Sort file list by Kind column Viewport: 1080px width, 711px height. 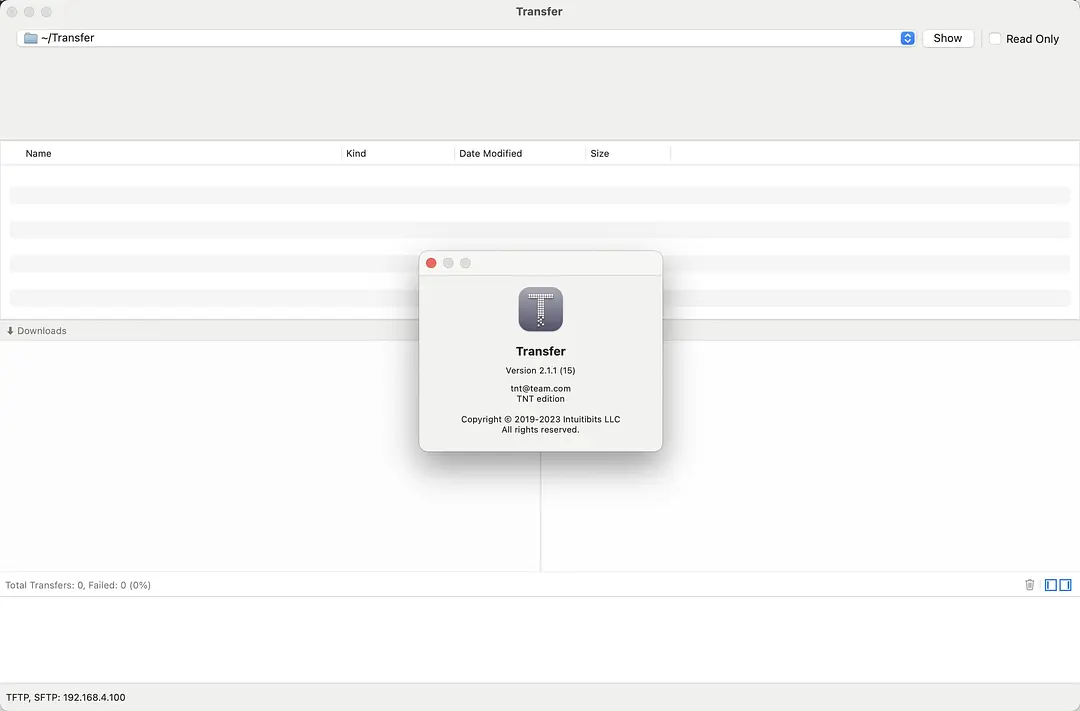(356, 153)
